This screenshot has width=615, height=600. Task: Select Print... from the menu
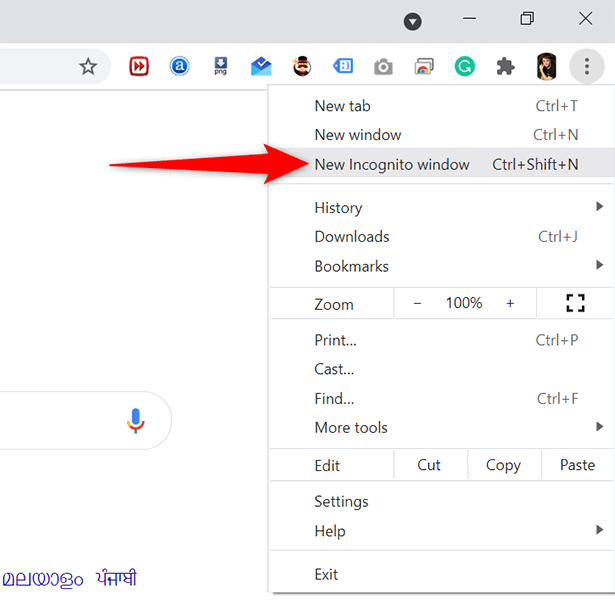442,340
